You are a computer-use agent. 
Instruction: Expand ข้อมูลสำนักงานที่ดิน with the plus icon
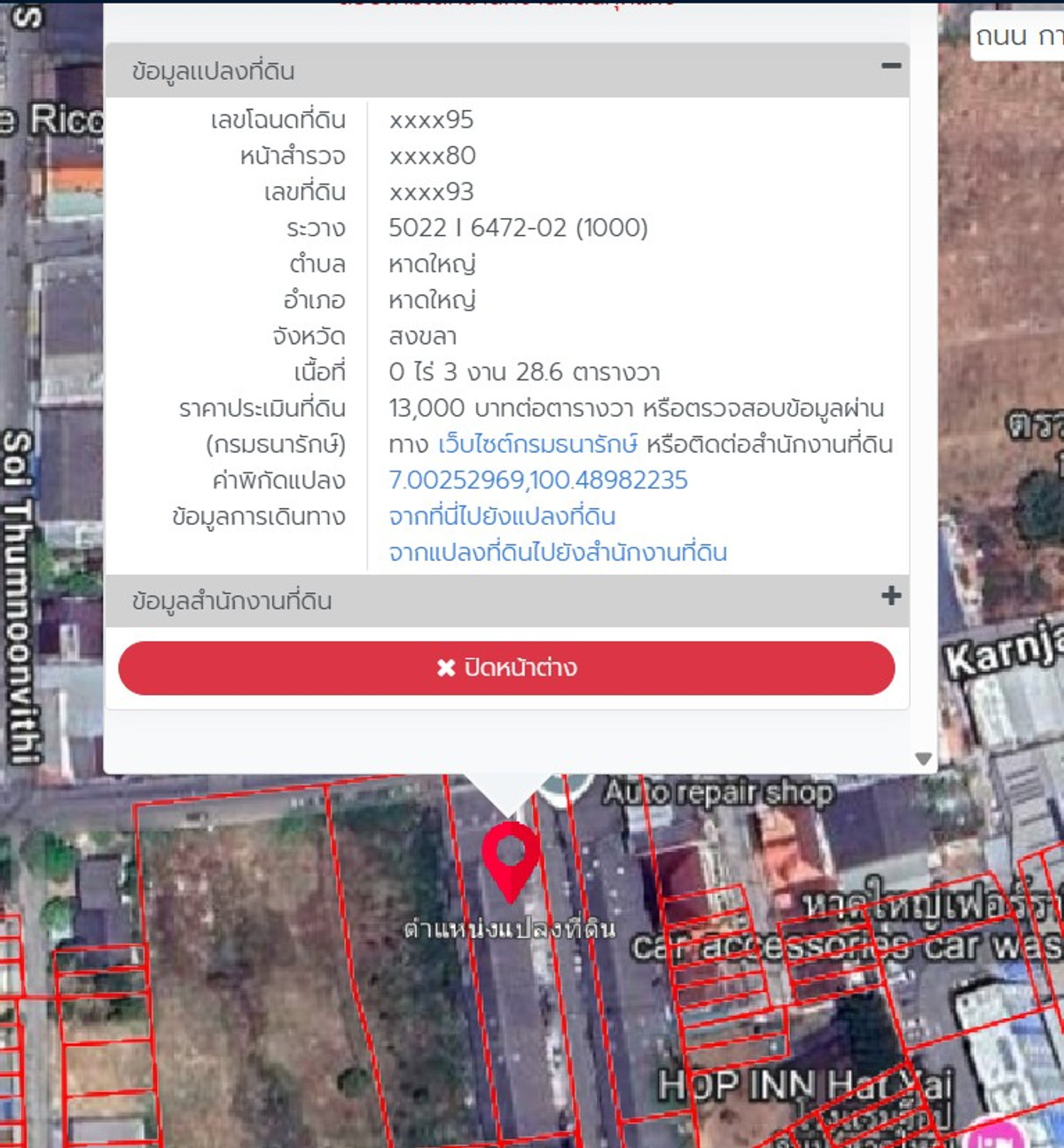point(891,596)
